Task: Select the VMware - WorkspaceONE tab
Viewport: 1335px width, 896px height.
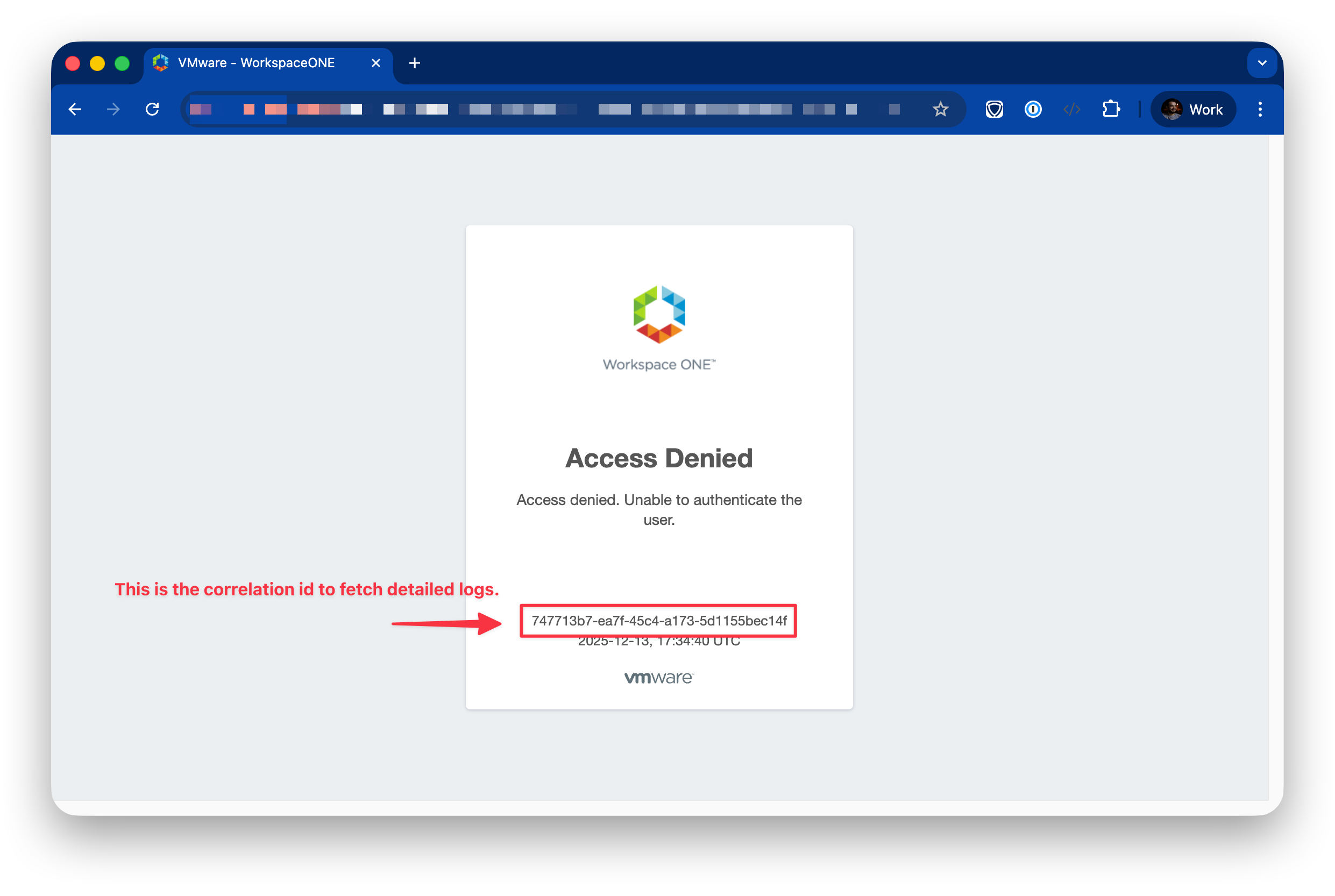Action: [256, 63]
